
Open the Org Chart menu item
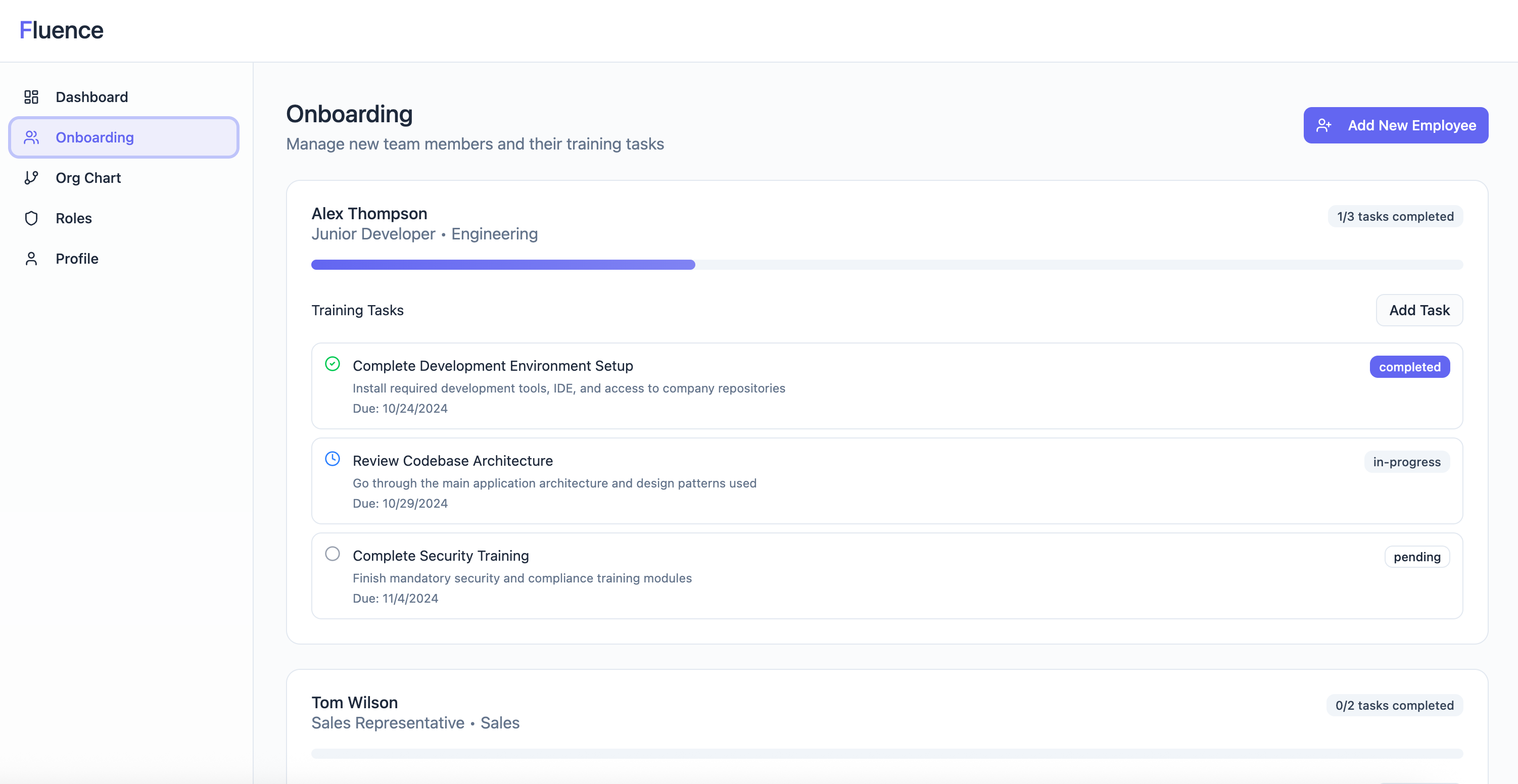88,177
